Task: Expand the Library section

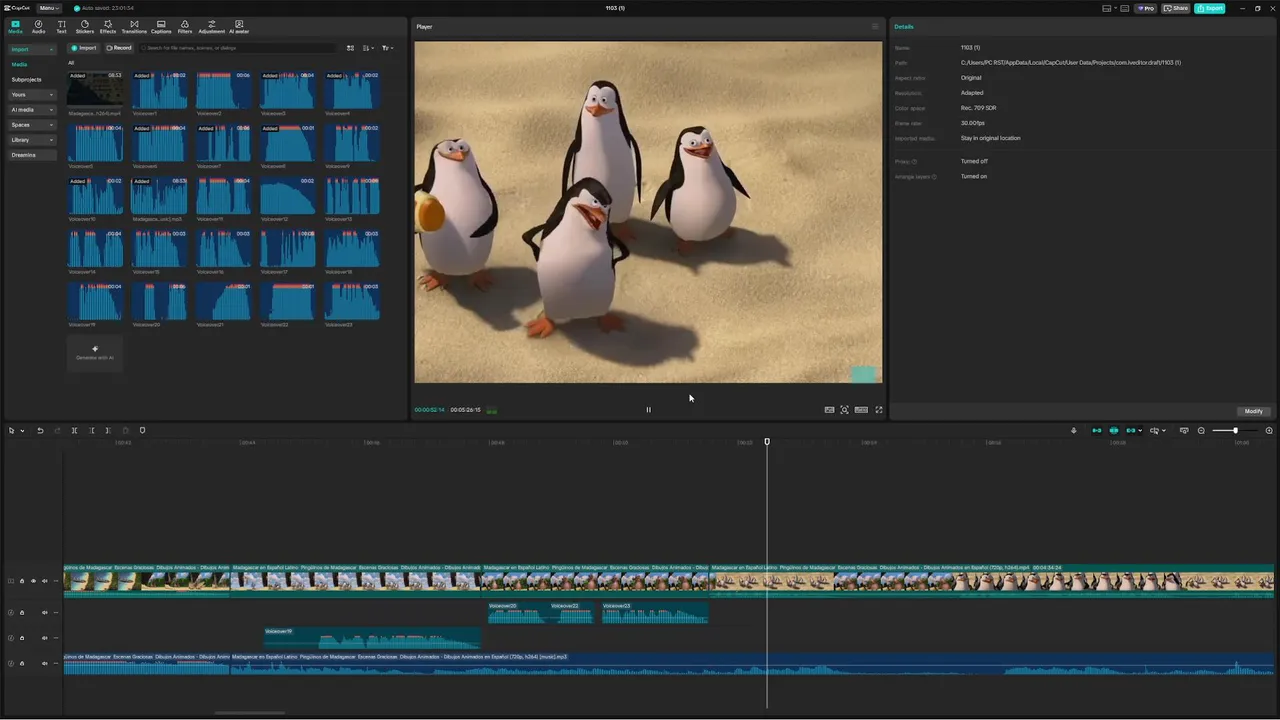Action: (x=32, y=140)
